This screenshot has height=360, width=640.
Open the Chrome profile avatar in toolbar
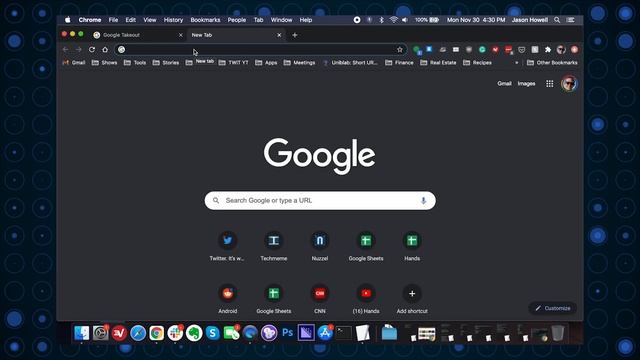point(561,49)
